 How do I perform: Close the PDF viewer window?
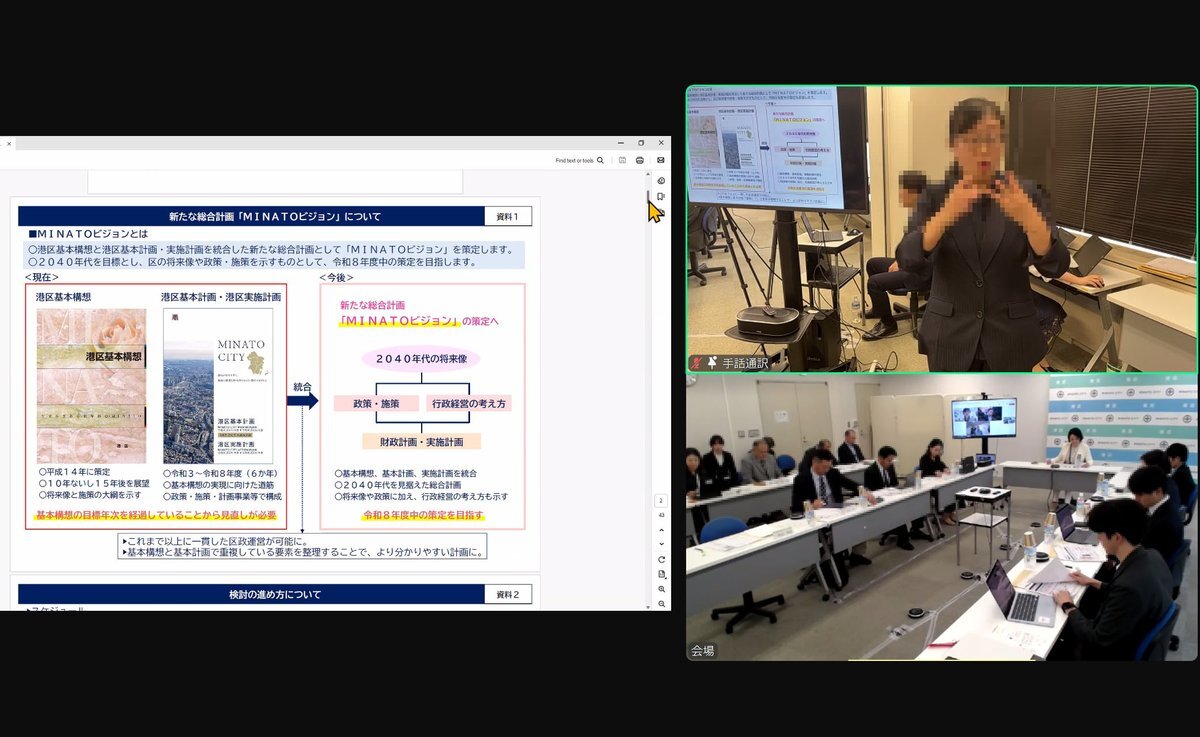point(661,143)
